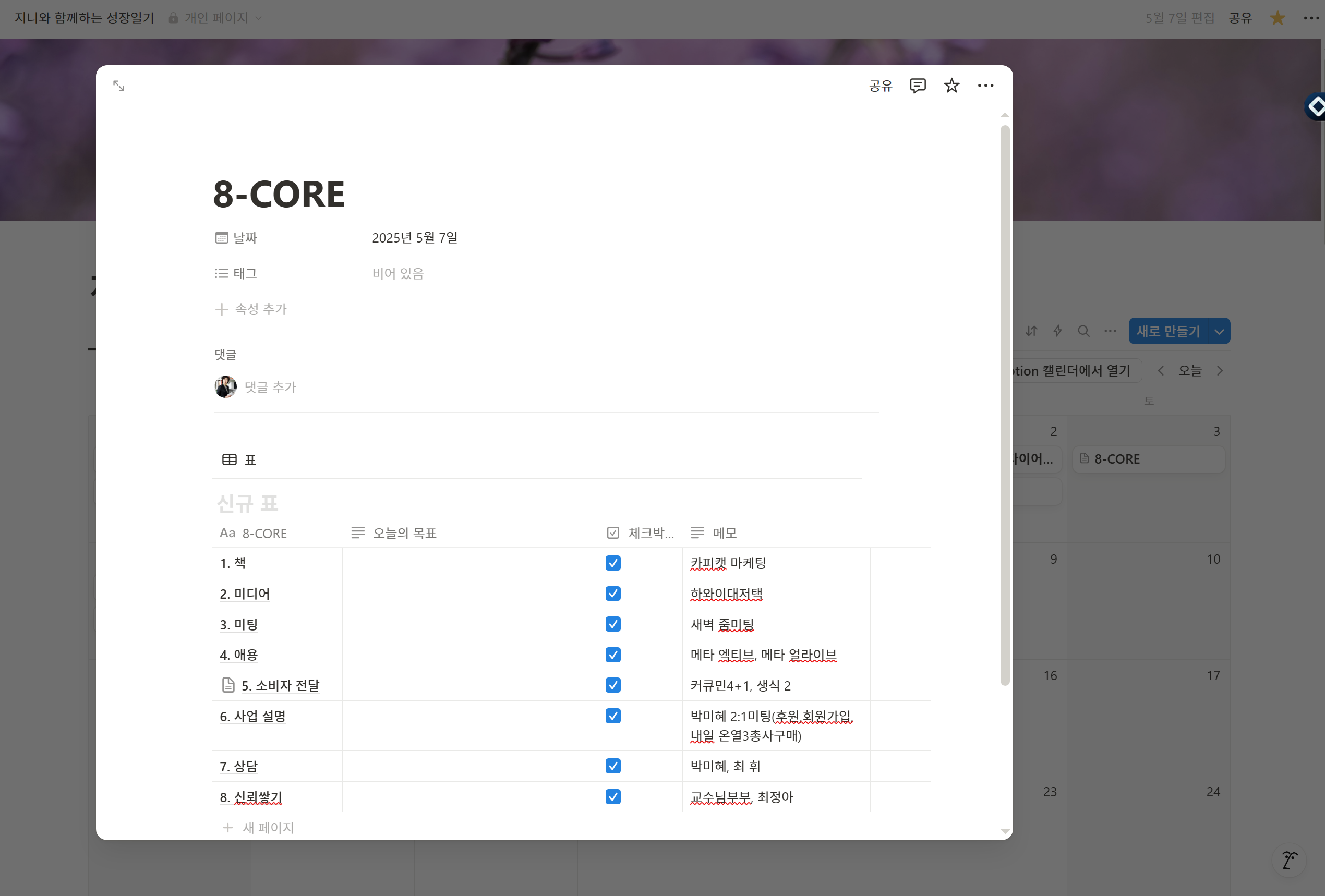Click the 댓글 추가 comment field
Screen dimensions: 1325x896
[270, 388]
